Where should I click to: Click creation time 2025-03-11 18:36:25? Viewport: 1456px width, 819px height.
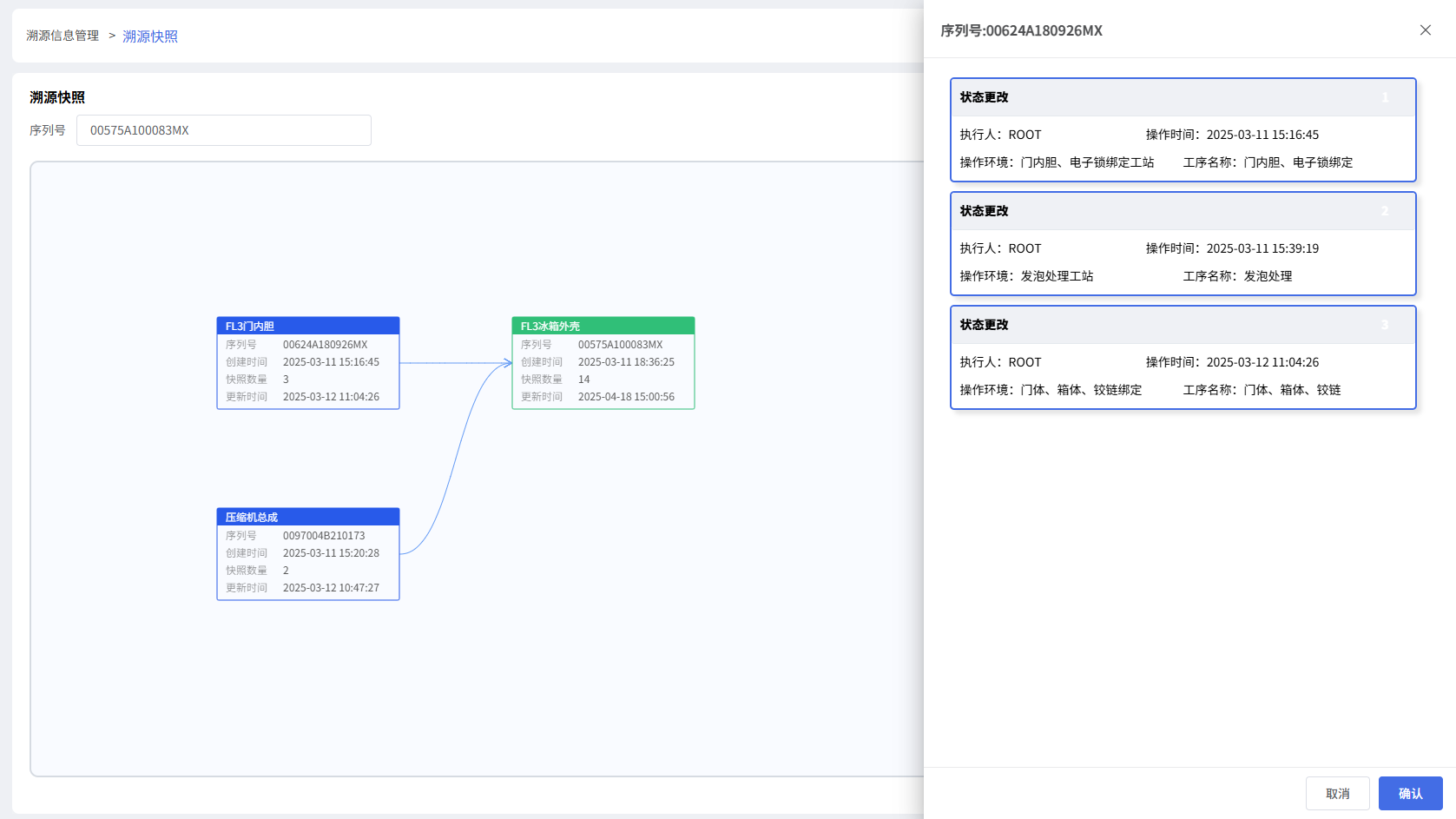click(626, 362)
